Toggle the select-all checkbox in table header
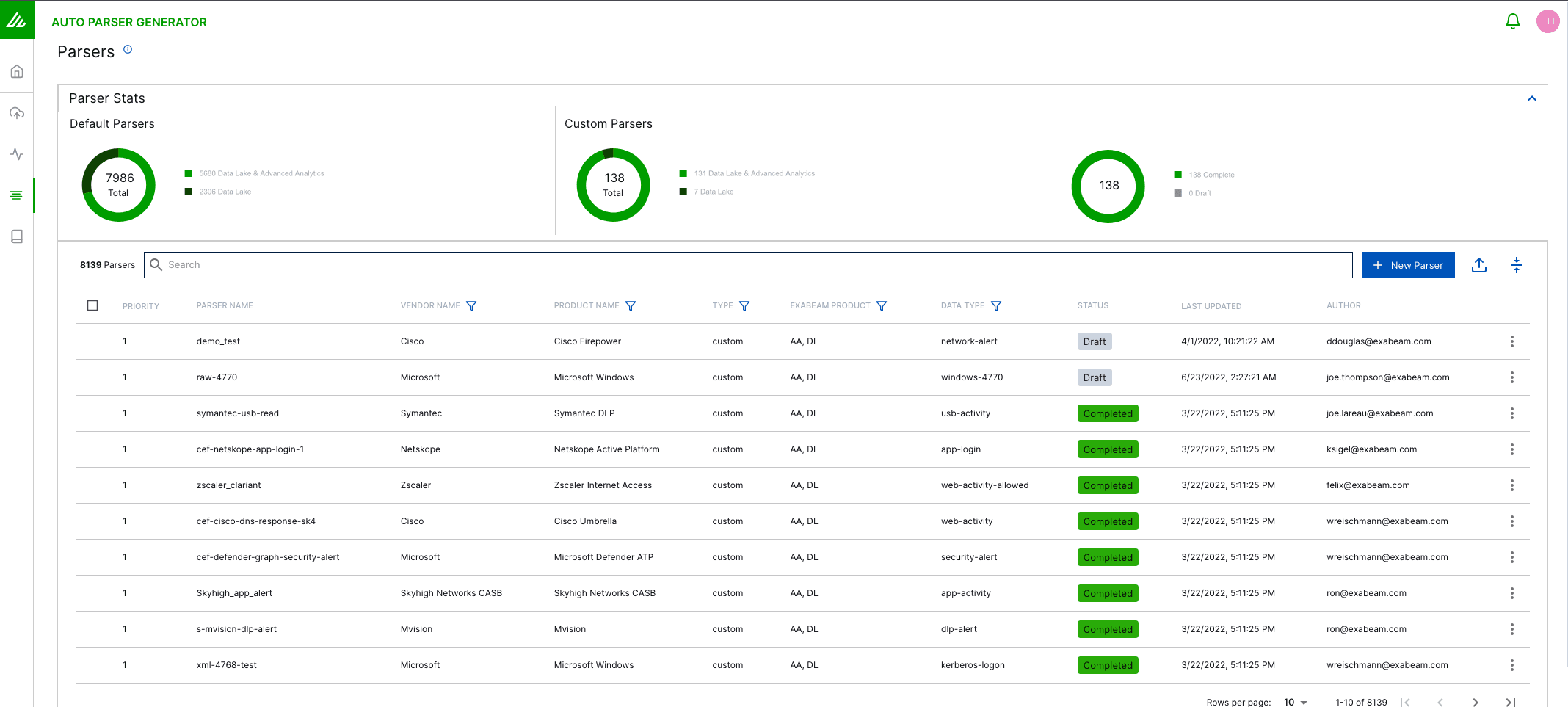Screen dimensions: 1568x707 [92, 305]
